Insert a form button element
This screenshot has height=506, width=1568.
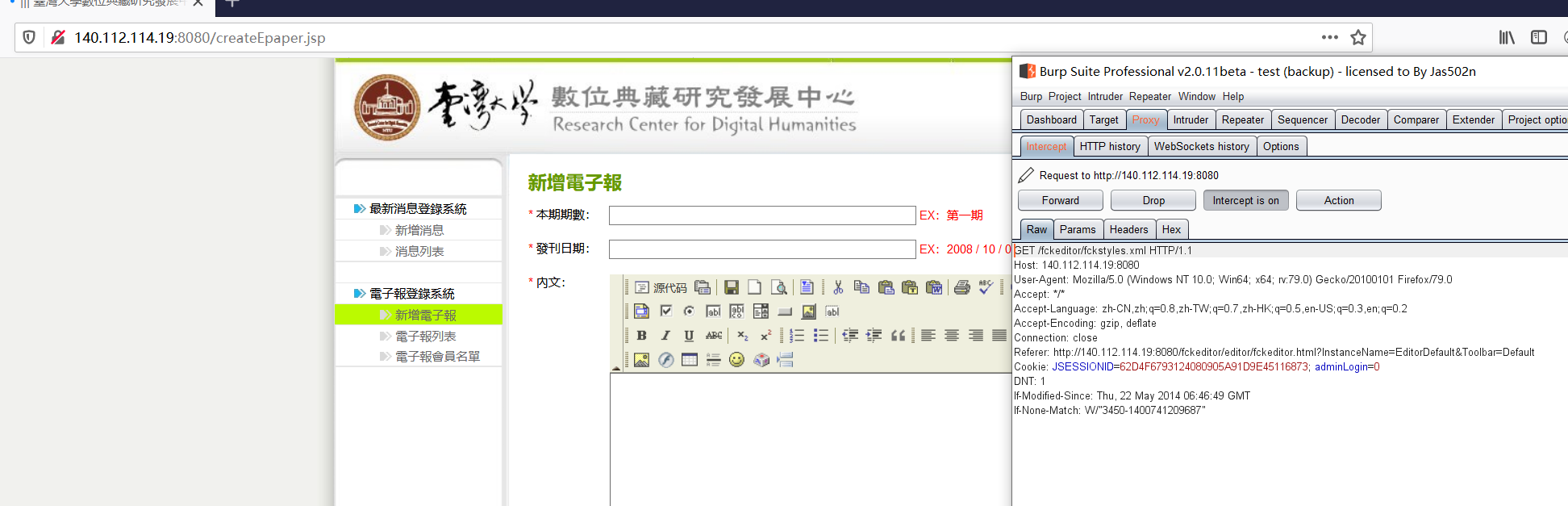[785, 312]
